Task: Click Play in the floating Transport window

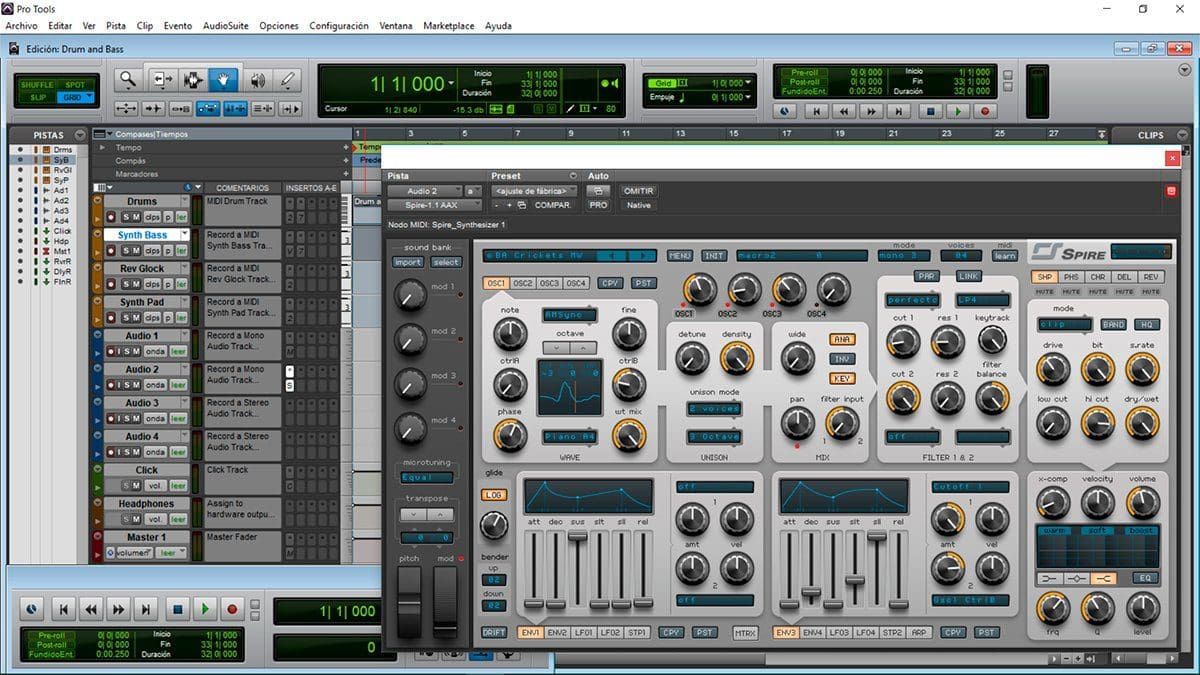Action: click(x=204, y=608)
